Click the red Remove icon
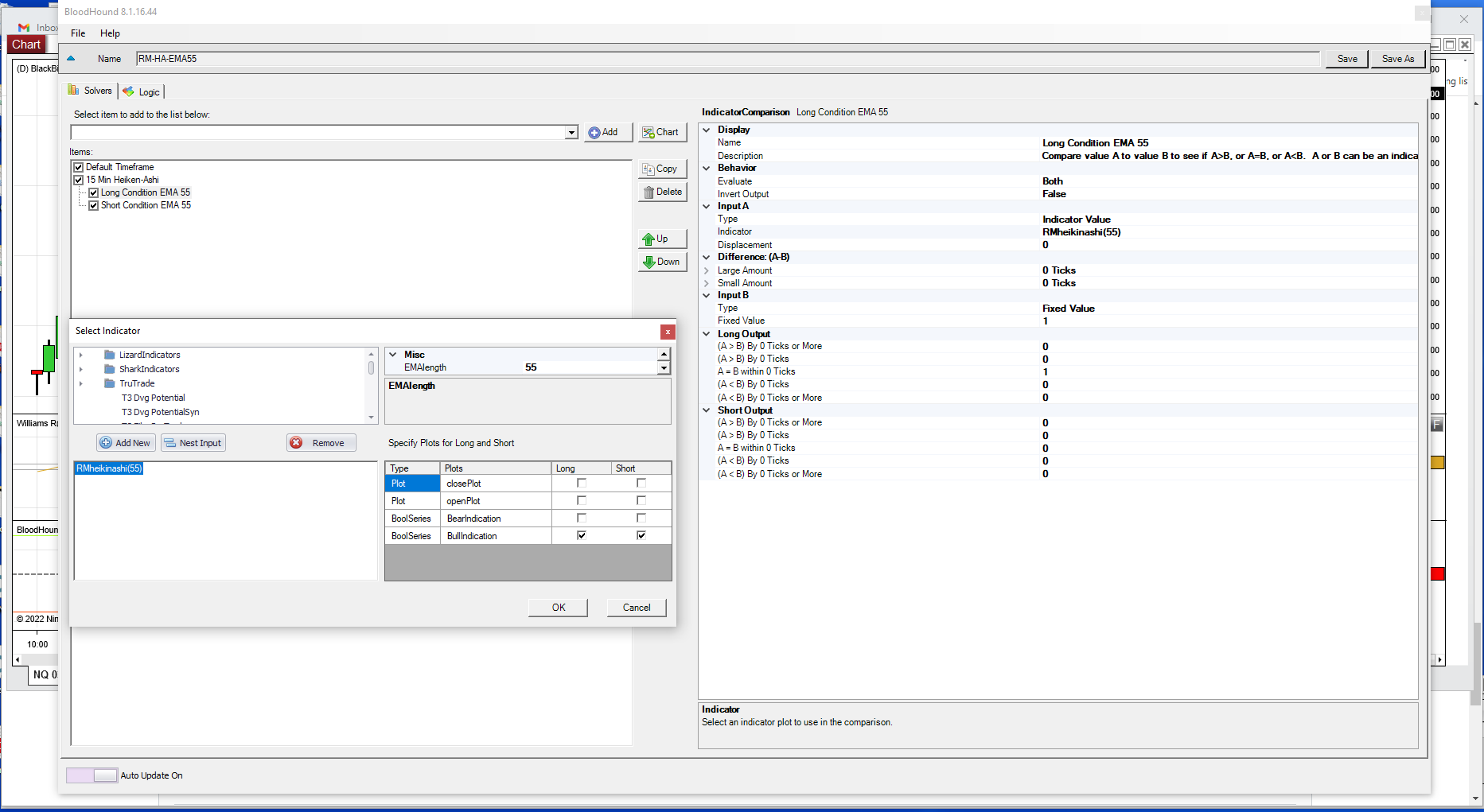The image size is (1484, 812). [x=296, y=443]
